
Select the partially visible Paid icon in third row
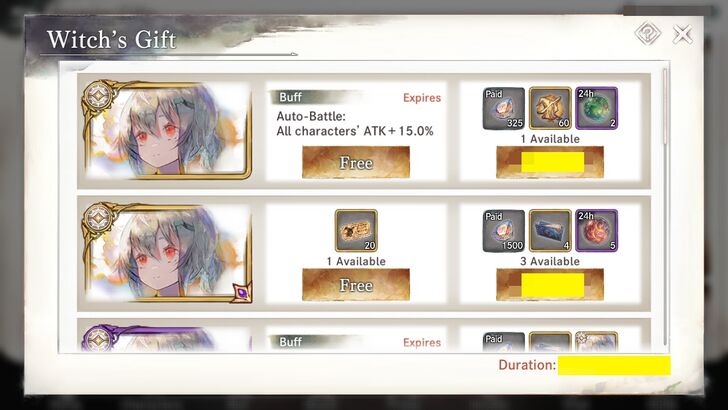504,342
